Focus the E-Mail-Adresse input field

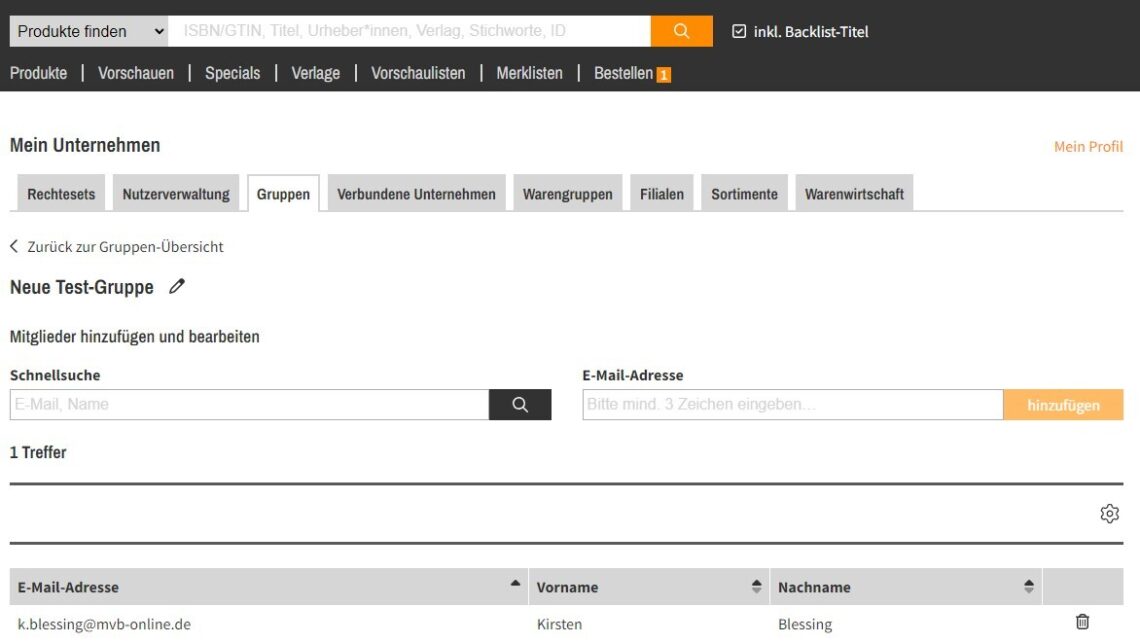pyautogui.click(x=792, y=405)
